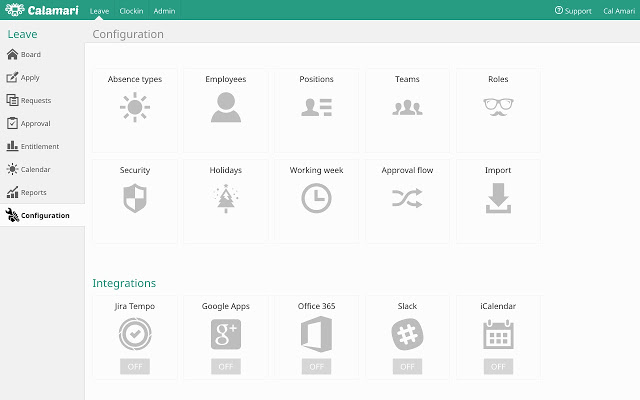
Task: Open the Holidays tree icon
Action: point(226,198)
